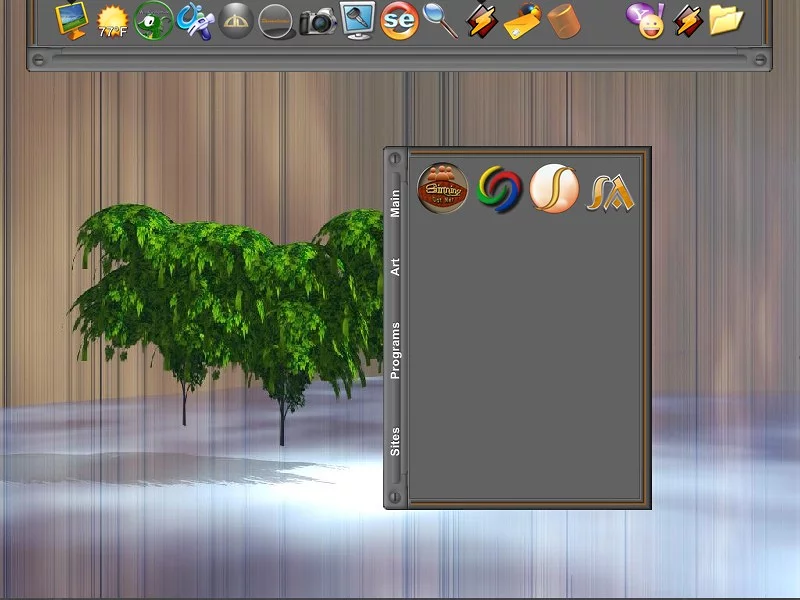Click the brown cylinder barrel icon
800x600 pixels.
tap(564, 20)
